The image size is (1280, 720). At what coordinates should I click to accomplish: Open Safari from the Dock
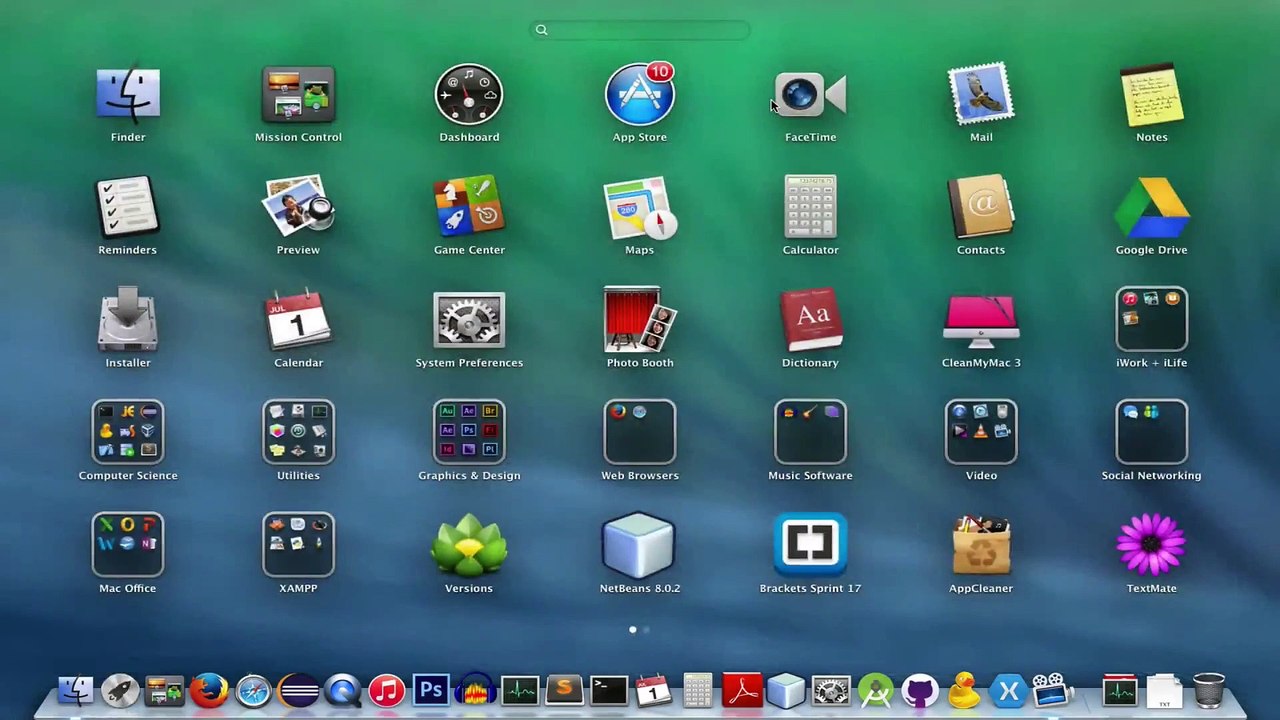pyautogui.click(x=253, y=690)
